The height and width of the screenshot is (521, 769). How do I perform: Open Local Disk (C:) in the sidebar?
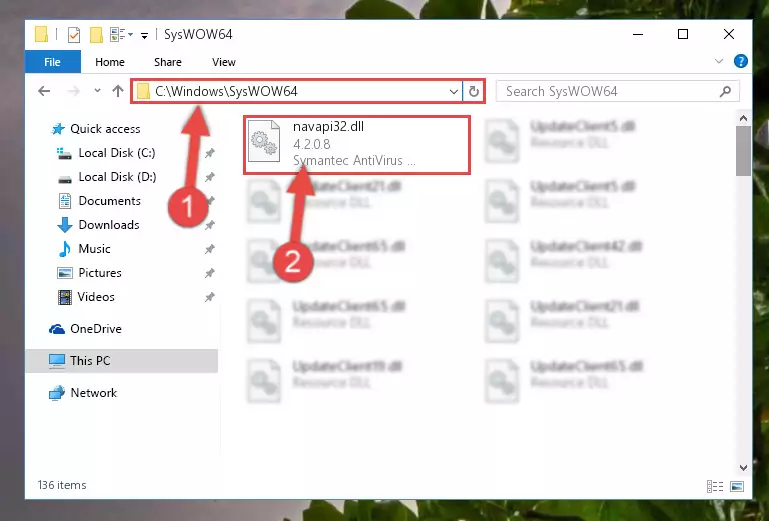pyautogui.click(x=117, y=153)
